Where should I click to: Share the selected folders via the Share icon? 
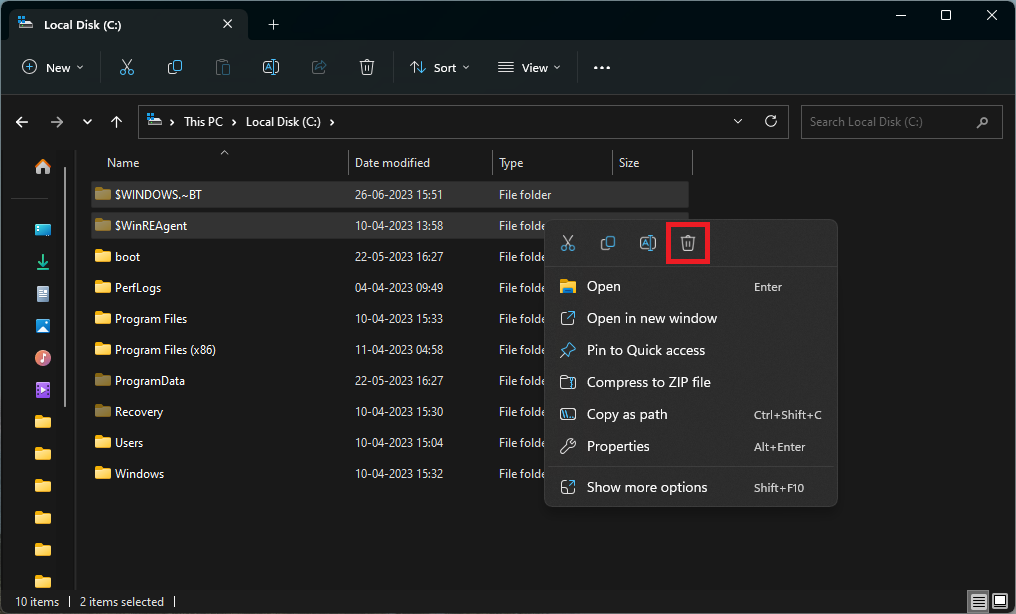click(319, 67)
